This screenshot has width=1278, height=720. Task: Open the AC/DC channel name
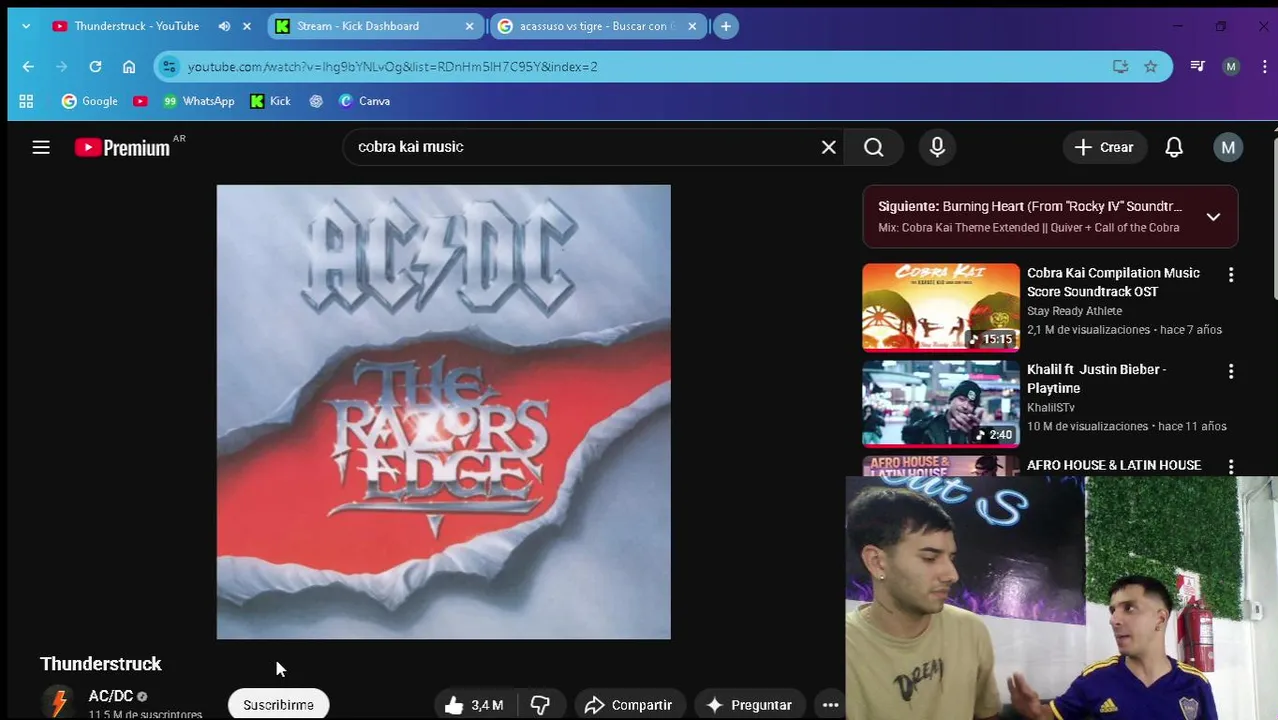tap(110, 696)
